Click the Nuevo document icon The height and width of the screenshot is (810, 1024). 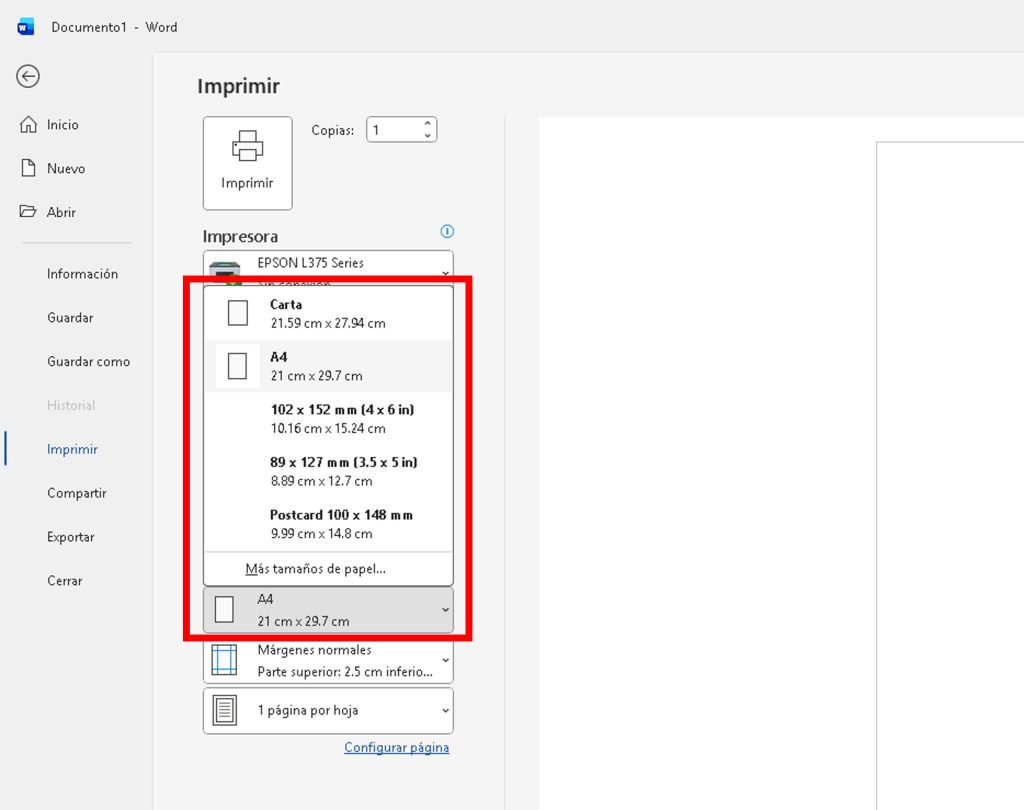pos(29,168)
